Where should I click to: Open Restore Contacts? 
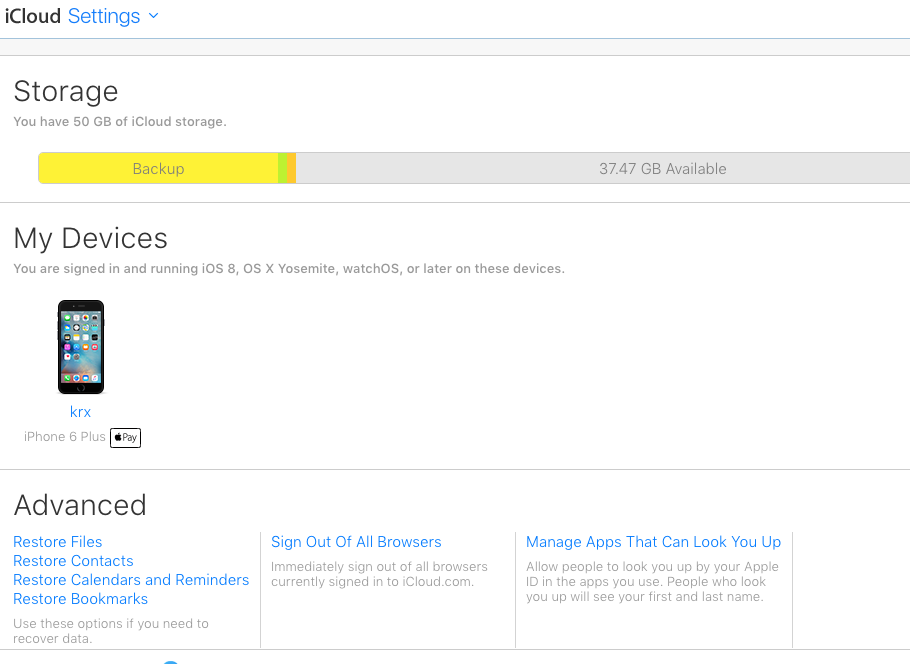73,561
